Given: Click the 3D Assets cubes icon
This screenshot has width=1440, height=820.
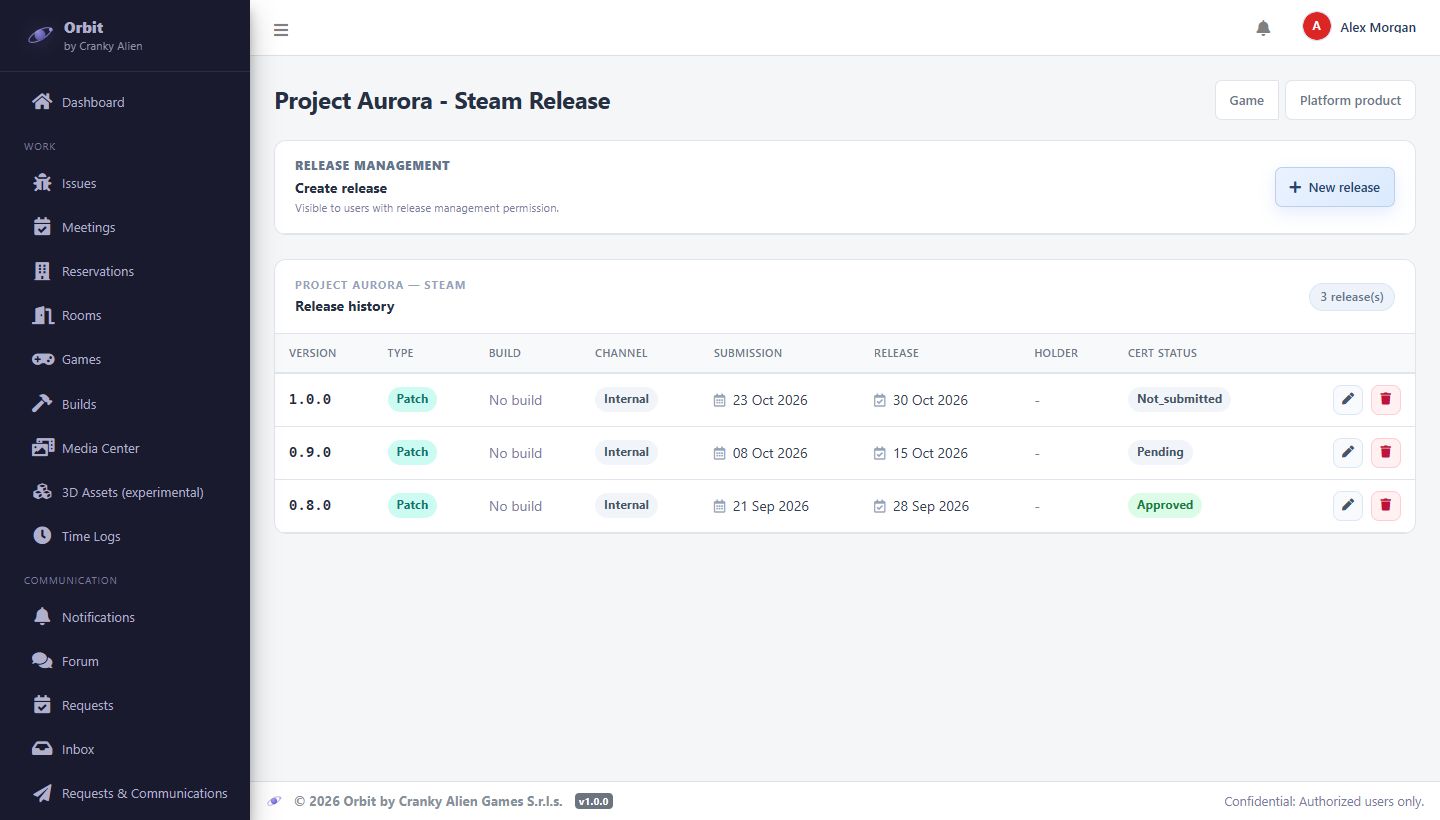Looking at the screenshot, I should point(42,492).
